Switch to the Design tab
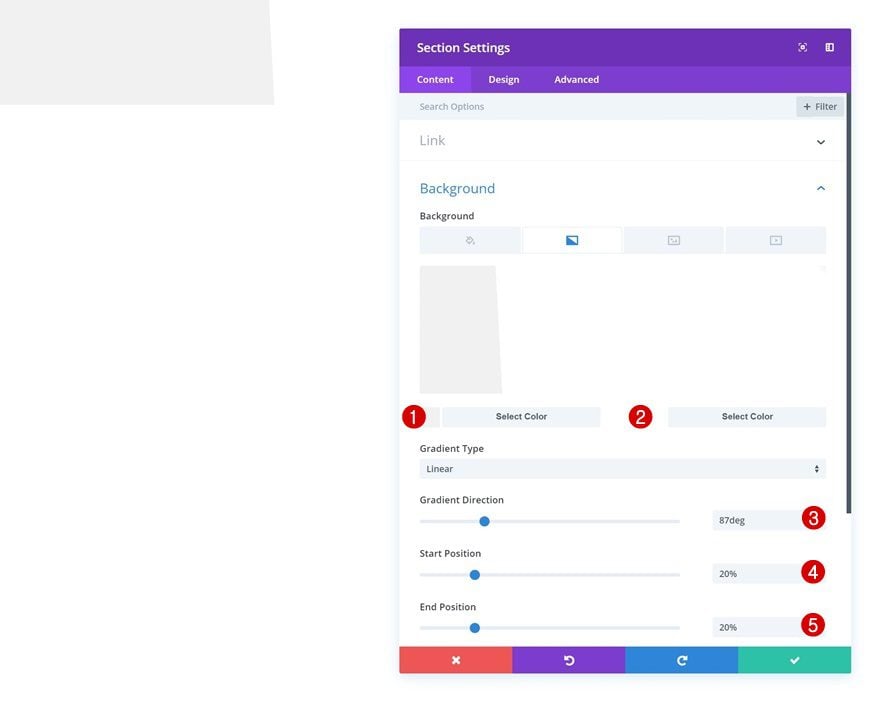This screenshot has height=701, width=880. tap(503, 80)
